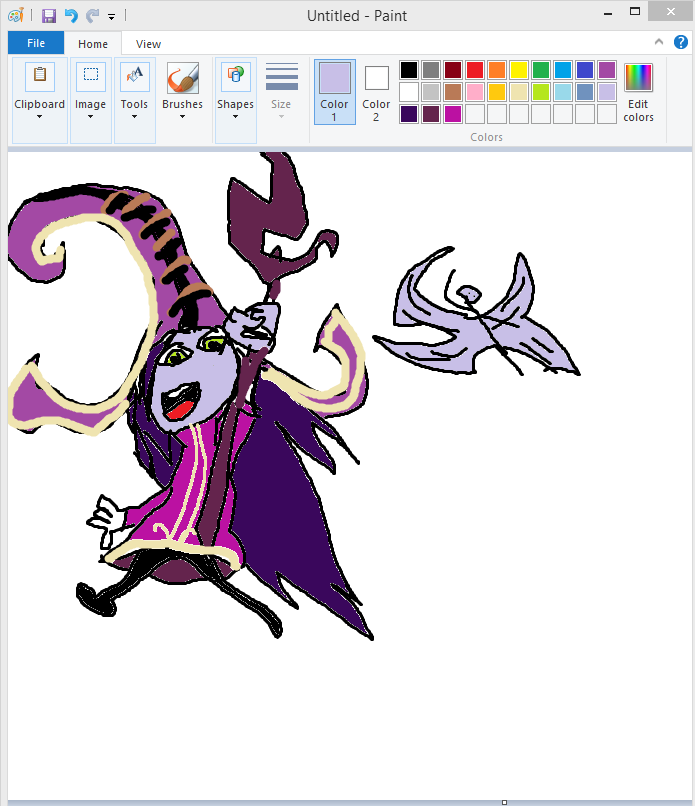Close the Paint window
The width and height of the screenshot is (695, 806).
(x=670, y=11)
